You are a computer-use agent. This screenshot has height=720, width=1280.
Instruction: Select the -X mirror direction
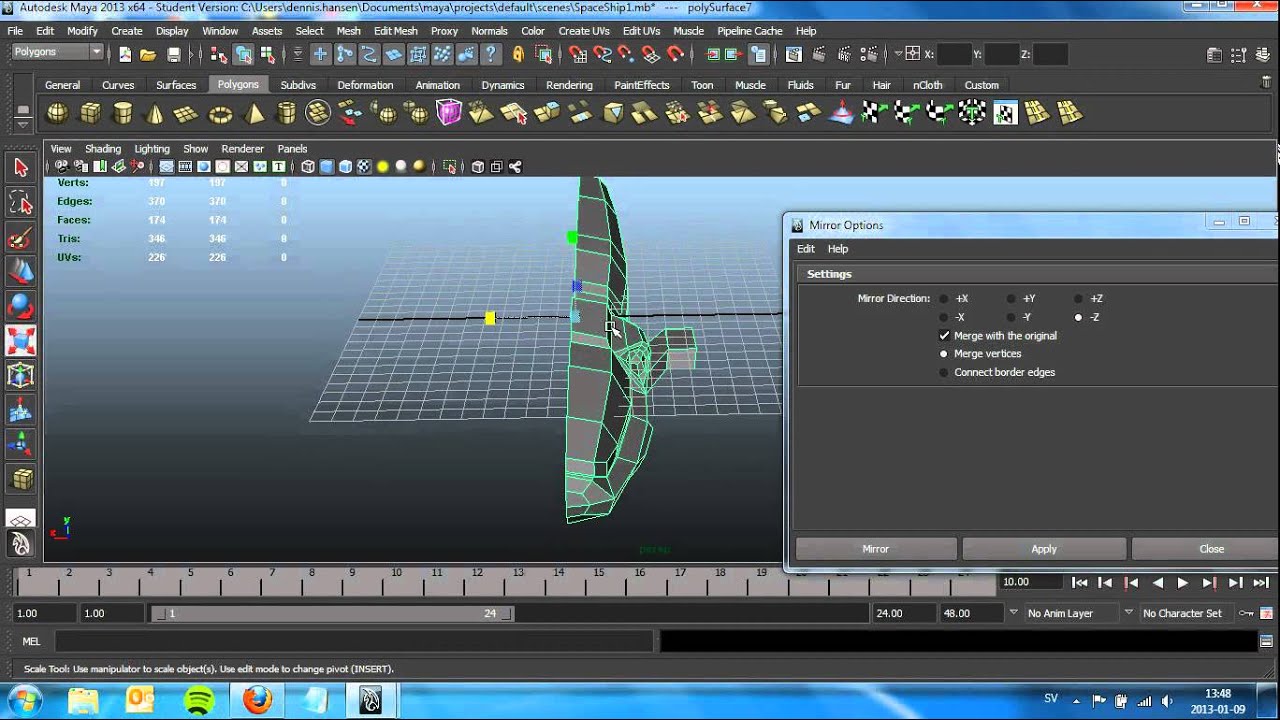944,317
